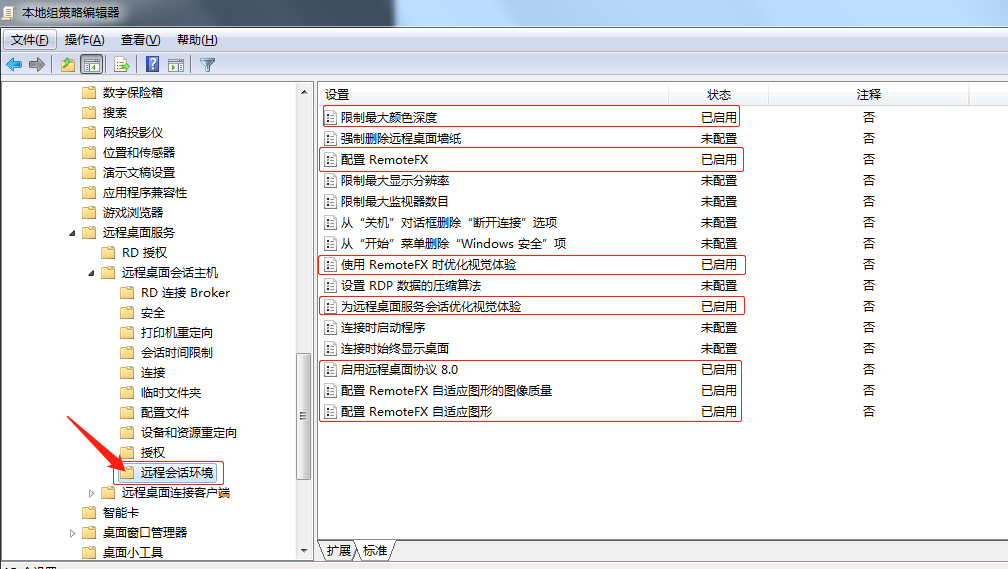This screenshot has width=1008, height=569.
Task: Select the 授权 folder under 远程桌面会话主机
Action: 153,453
